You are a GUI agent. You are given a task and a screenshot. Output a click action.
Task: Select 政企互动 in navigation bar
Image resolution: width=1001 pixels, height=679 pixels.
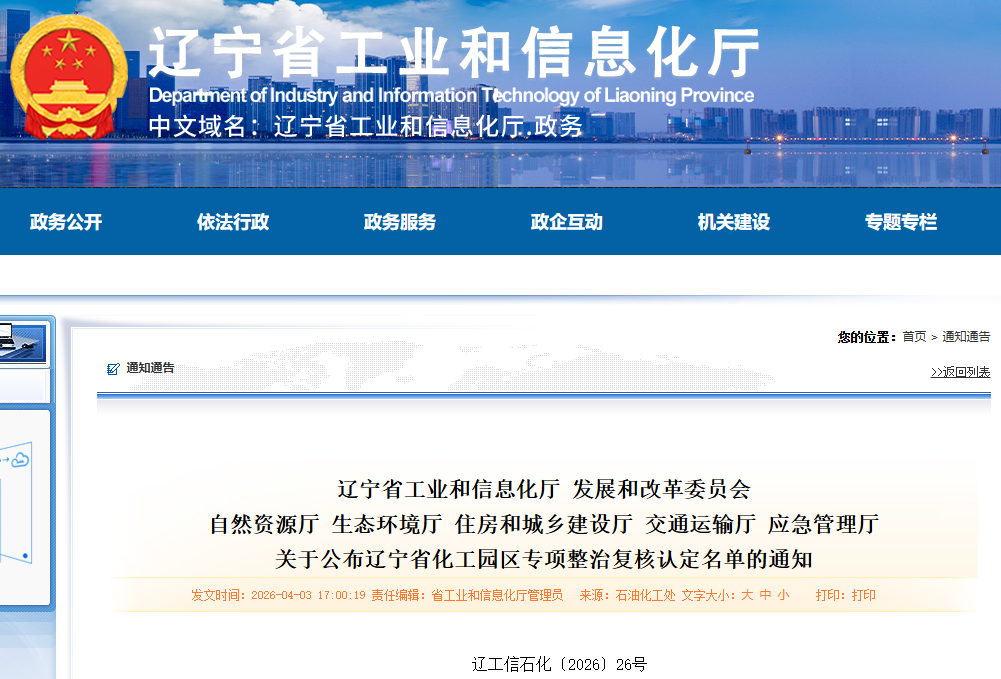(x=567, y=222)
